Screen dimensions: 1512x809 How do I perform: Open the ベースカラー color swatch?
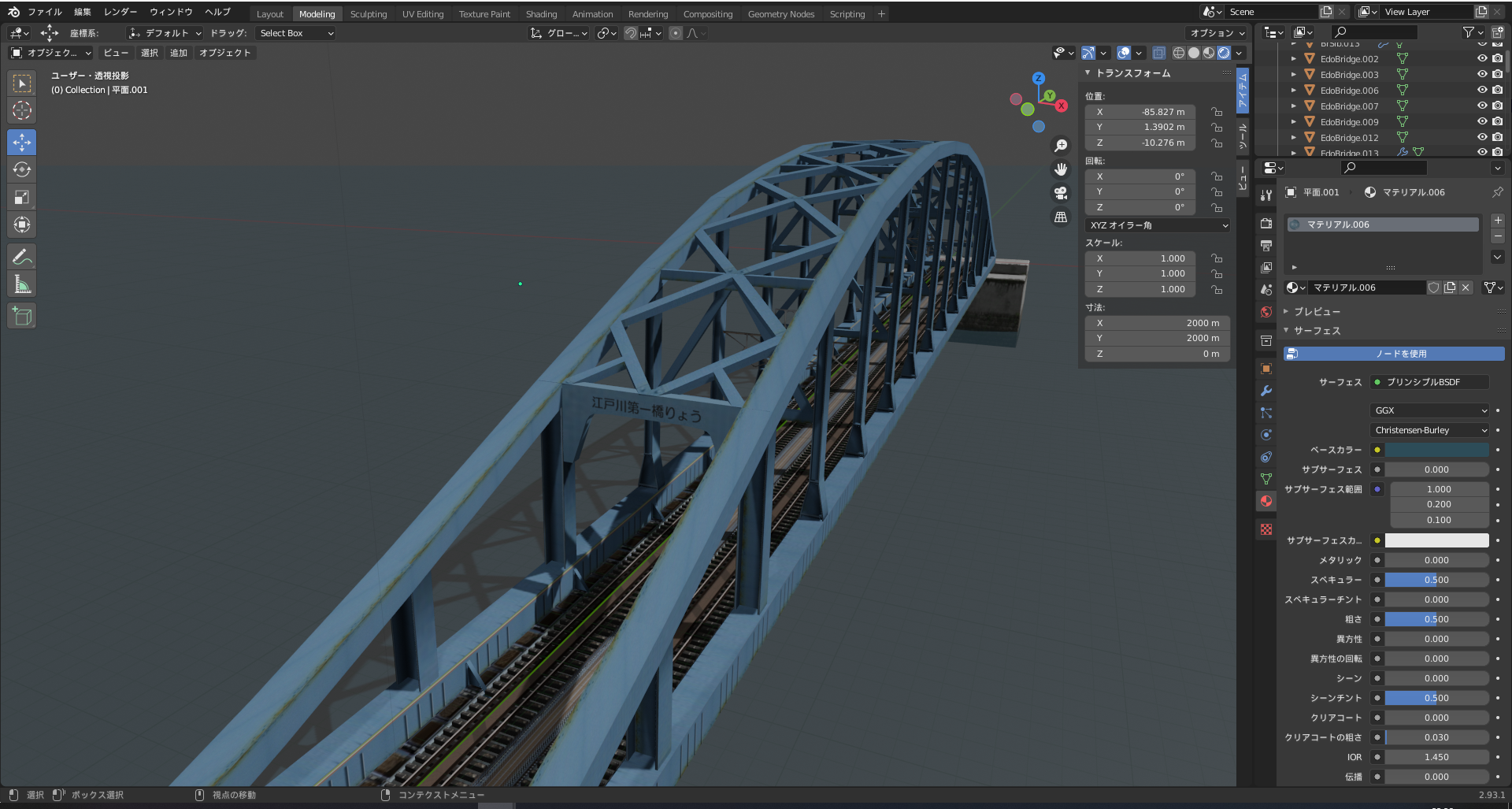(x=1436, y=450)
